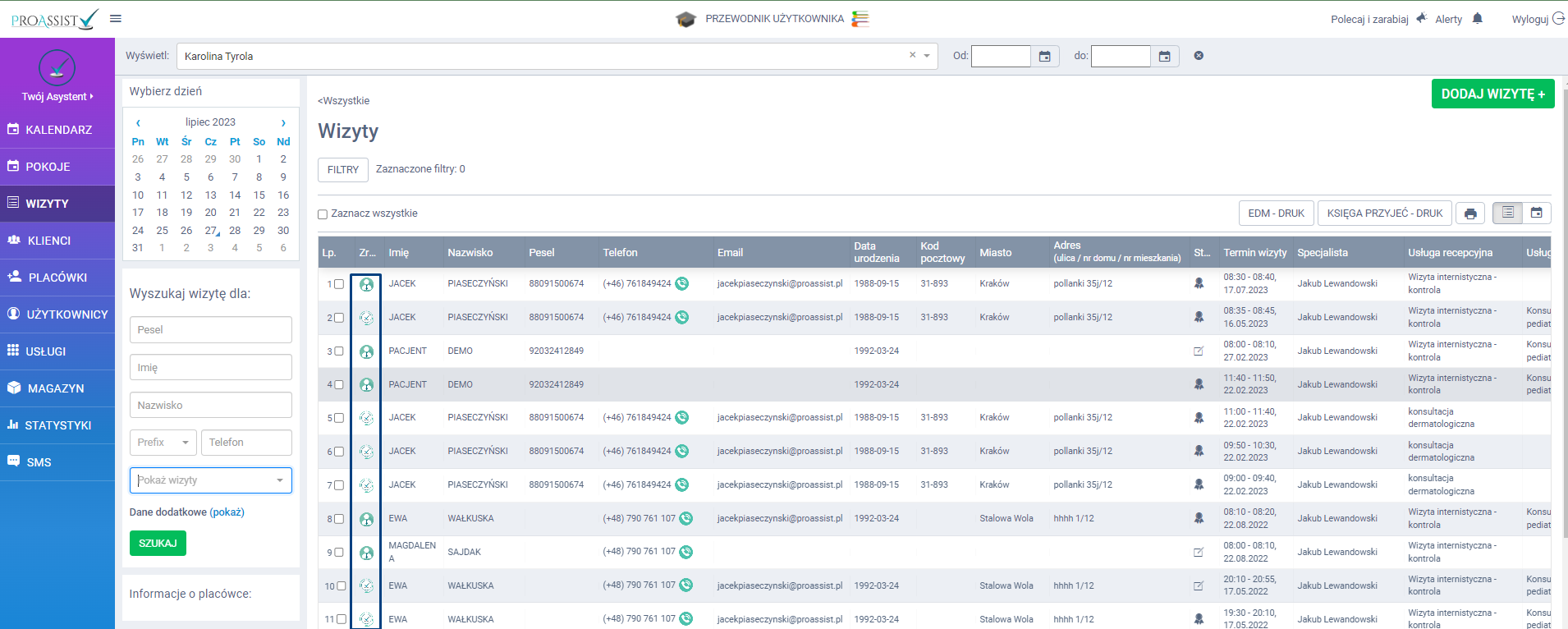Viewport: 1568px width, 629px height.
Task: Go back via the <Wszystkie link
Action: click(x=343, y=101)
